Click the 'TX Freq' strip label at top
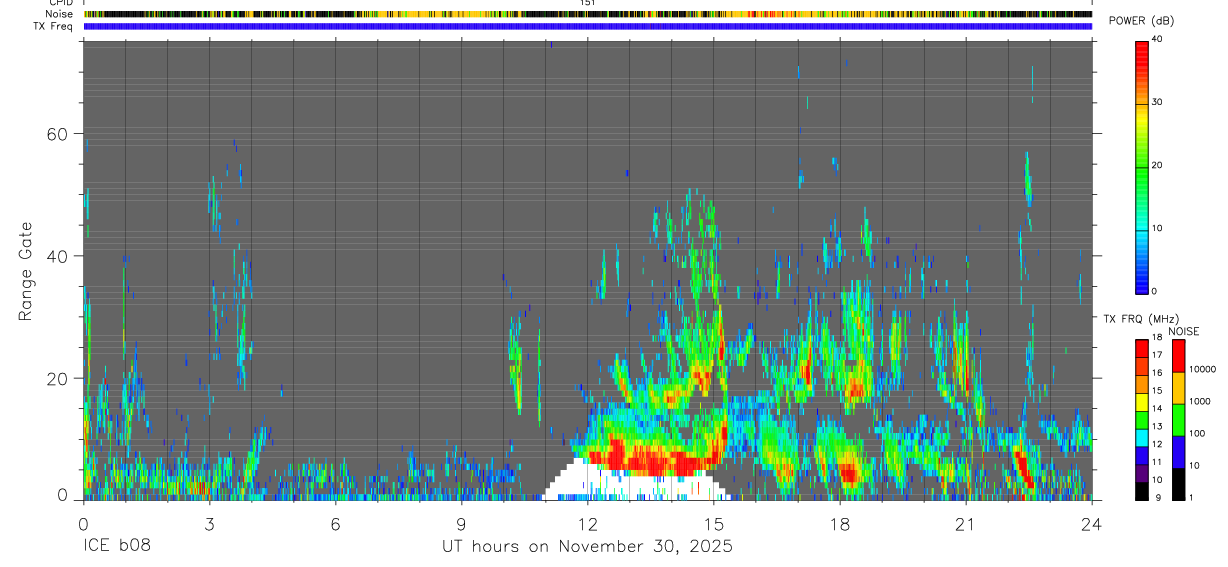 coord(53,26)
